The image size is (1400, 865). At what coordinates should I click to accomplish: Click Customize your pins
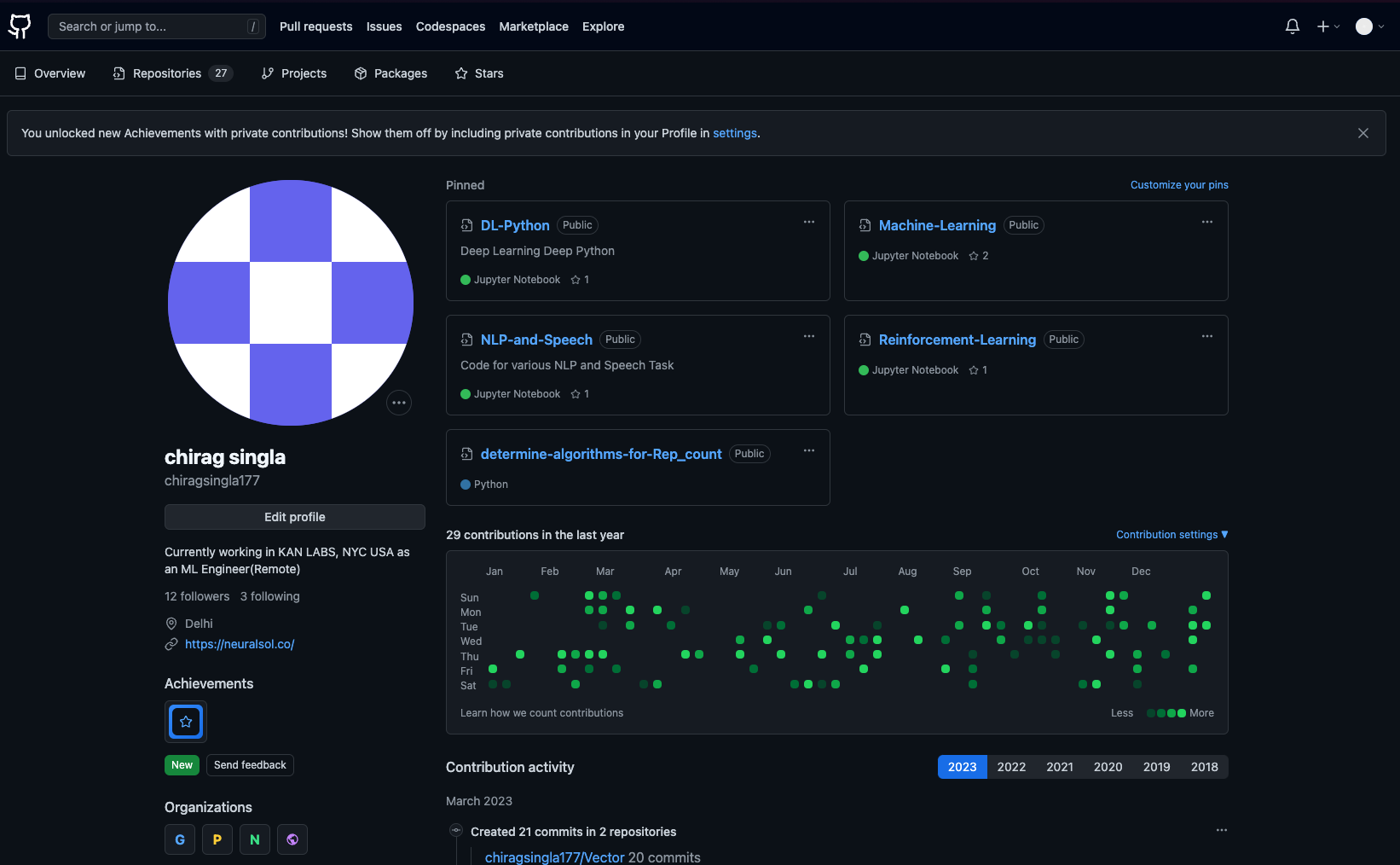tap(1179, 185)
